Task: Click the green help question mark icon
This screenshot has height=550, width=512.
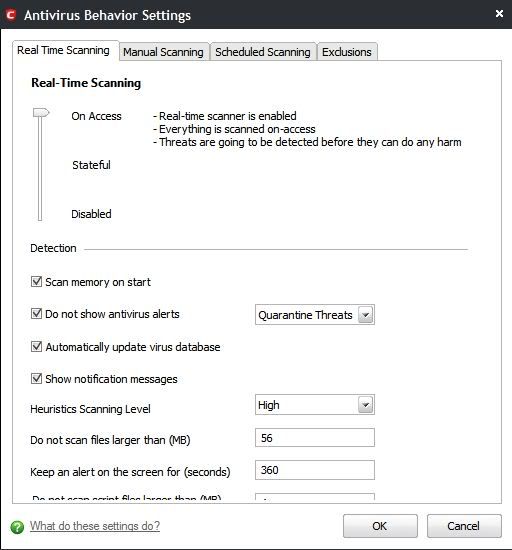Action: pos(17,526)
